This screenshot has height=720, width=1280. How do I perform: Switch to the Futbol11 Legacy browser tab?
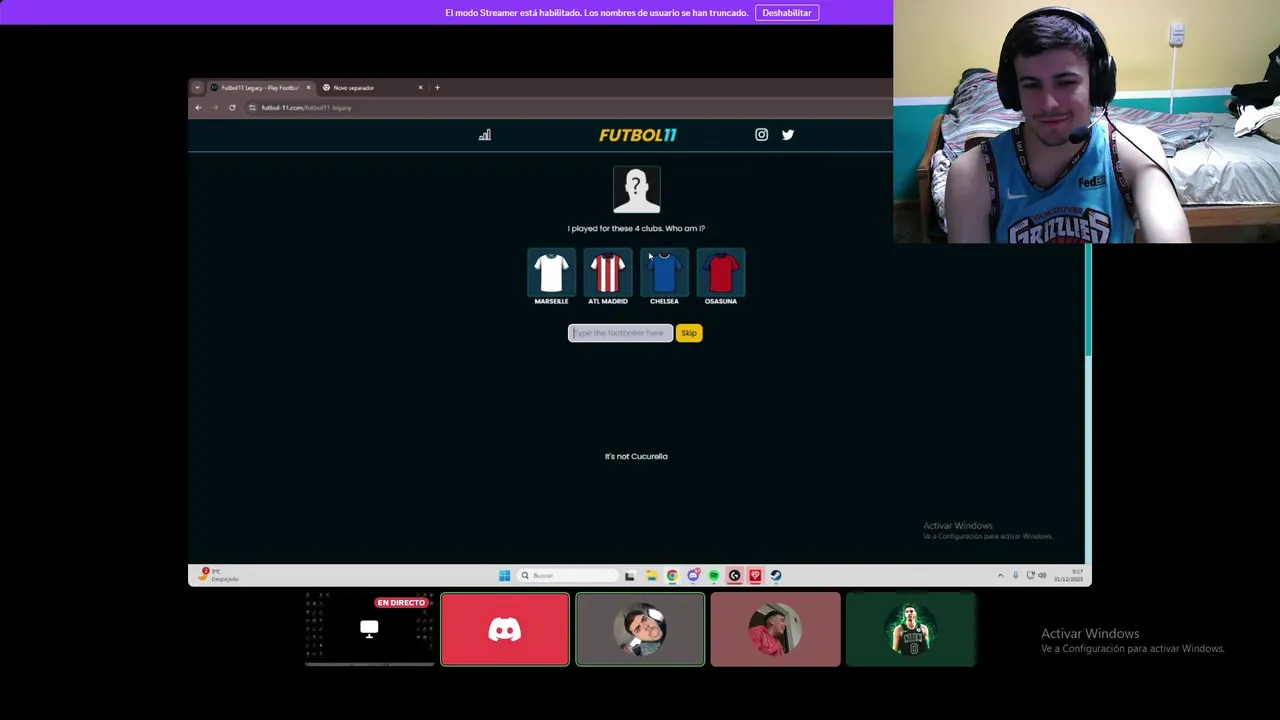(x=259, y=88)
